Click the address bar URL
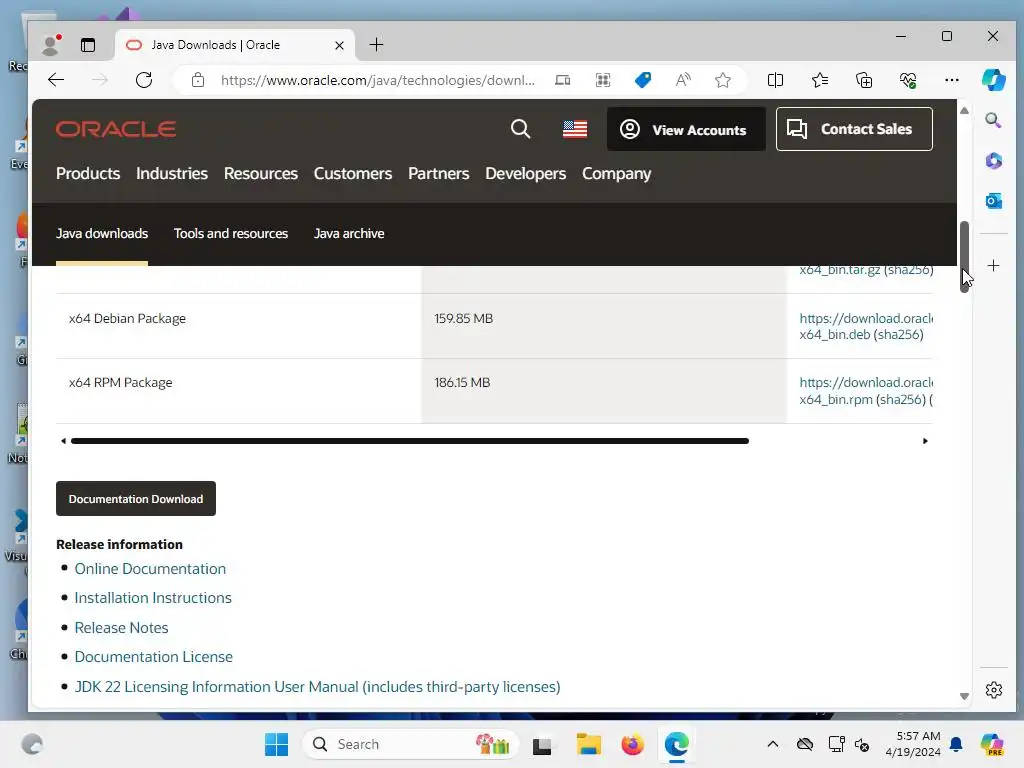The image size is (1024, 768). 377,80
